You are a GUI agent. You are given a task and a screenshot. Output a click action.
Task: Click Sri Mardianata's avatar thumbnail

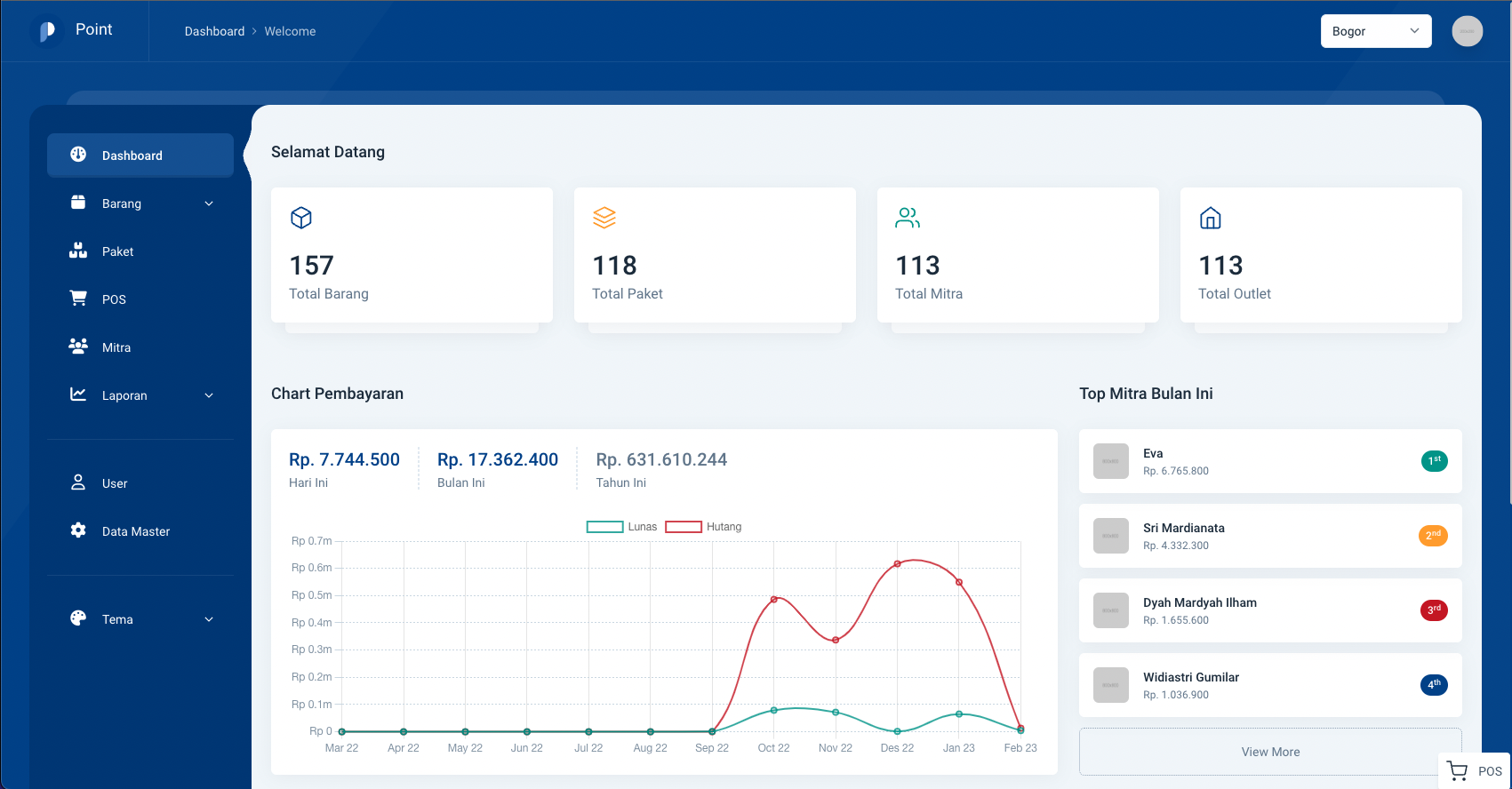point(1111,536)
